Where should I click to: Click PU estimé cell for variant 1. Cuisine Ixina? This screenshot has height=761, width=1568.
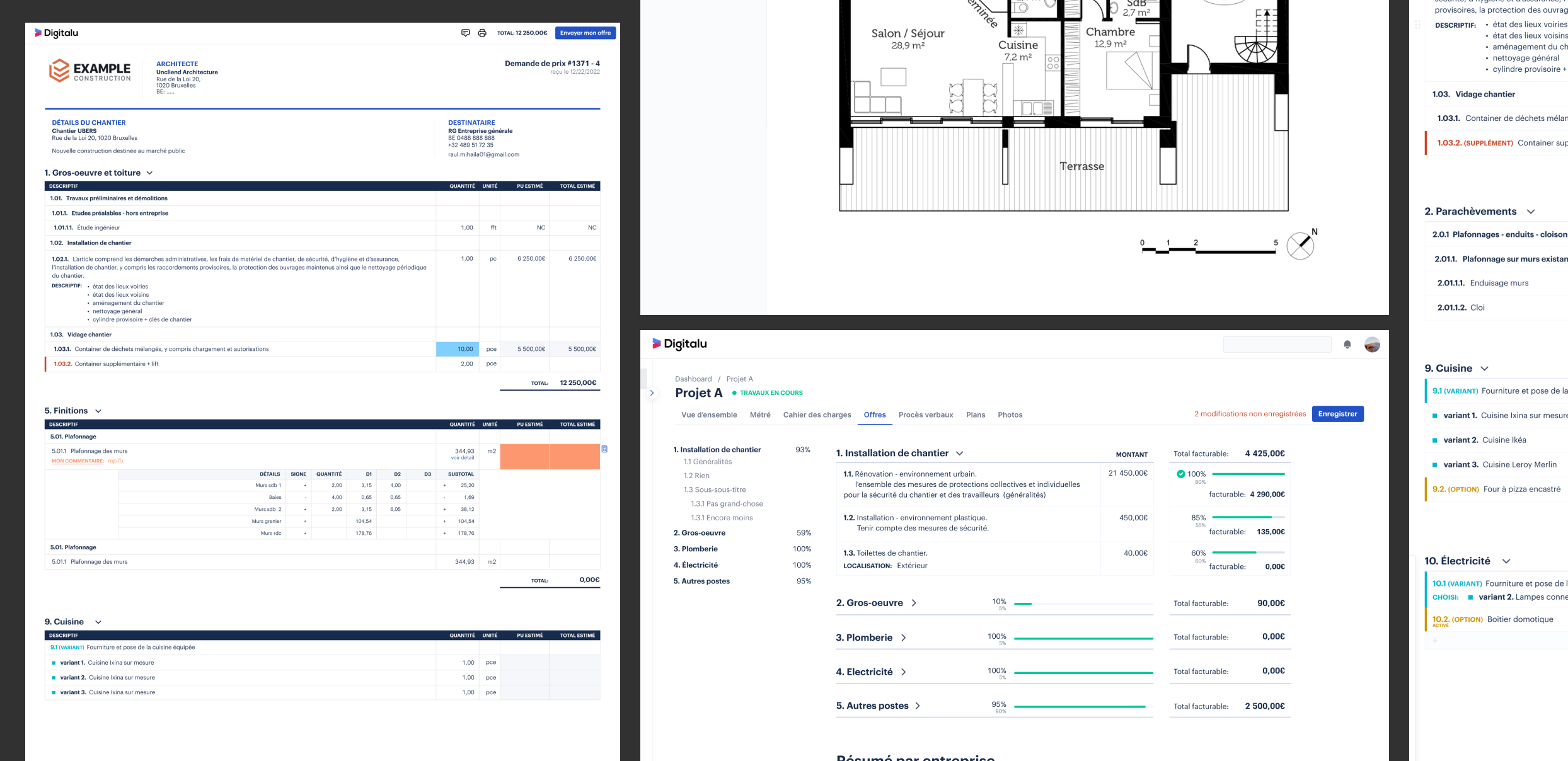click(x=525, y=663)
